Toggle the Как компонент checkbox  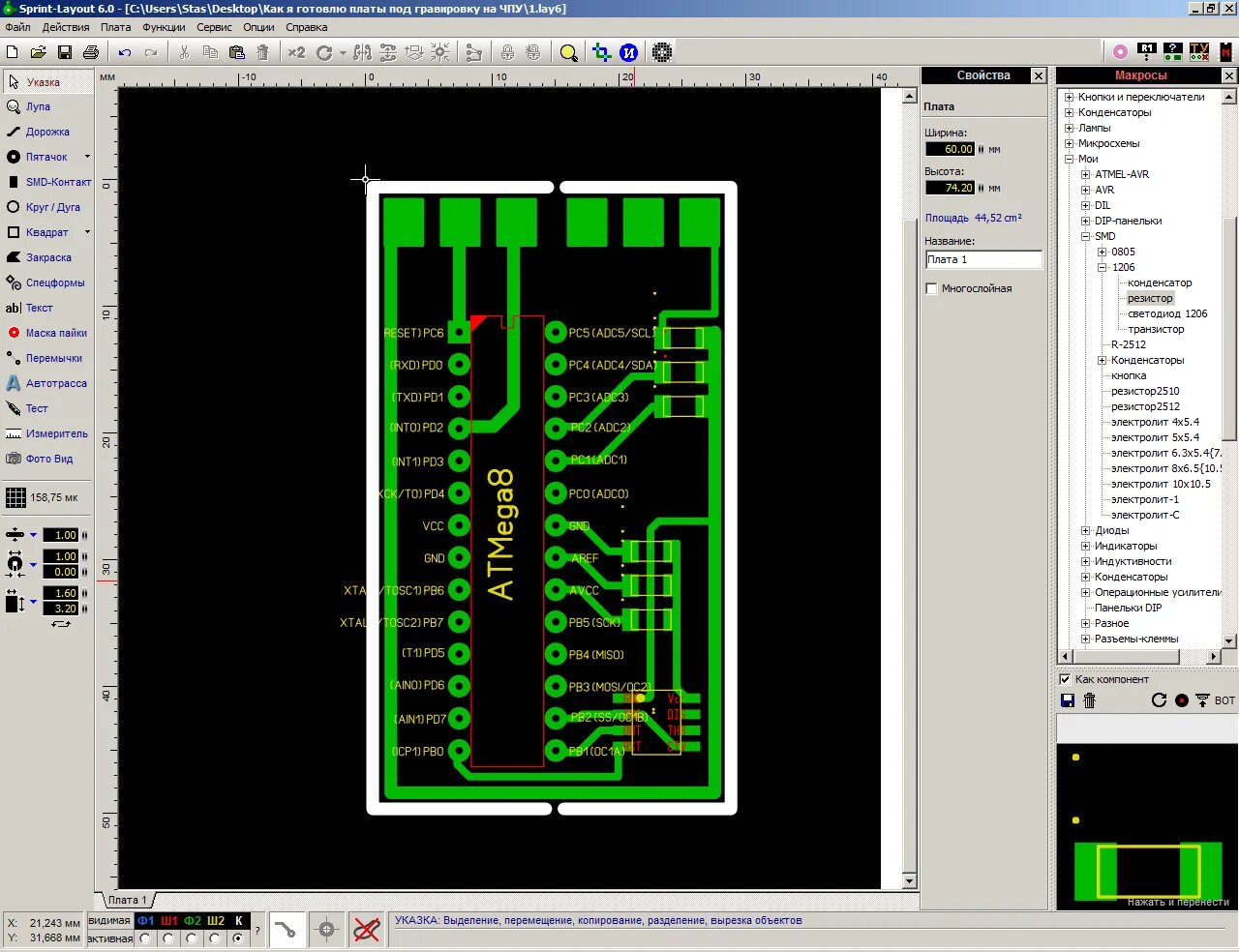1065,679
